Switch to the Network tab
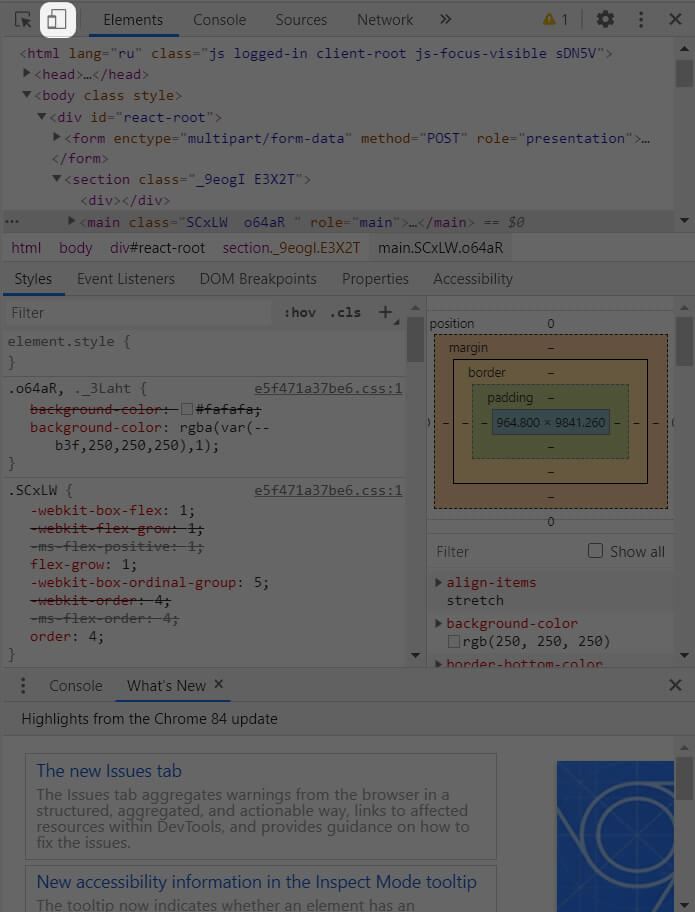This screenshot has width=695, height=912. (384, 20)
